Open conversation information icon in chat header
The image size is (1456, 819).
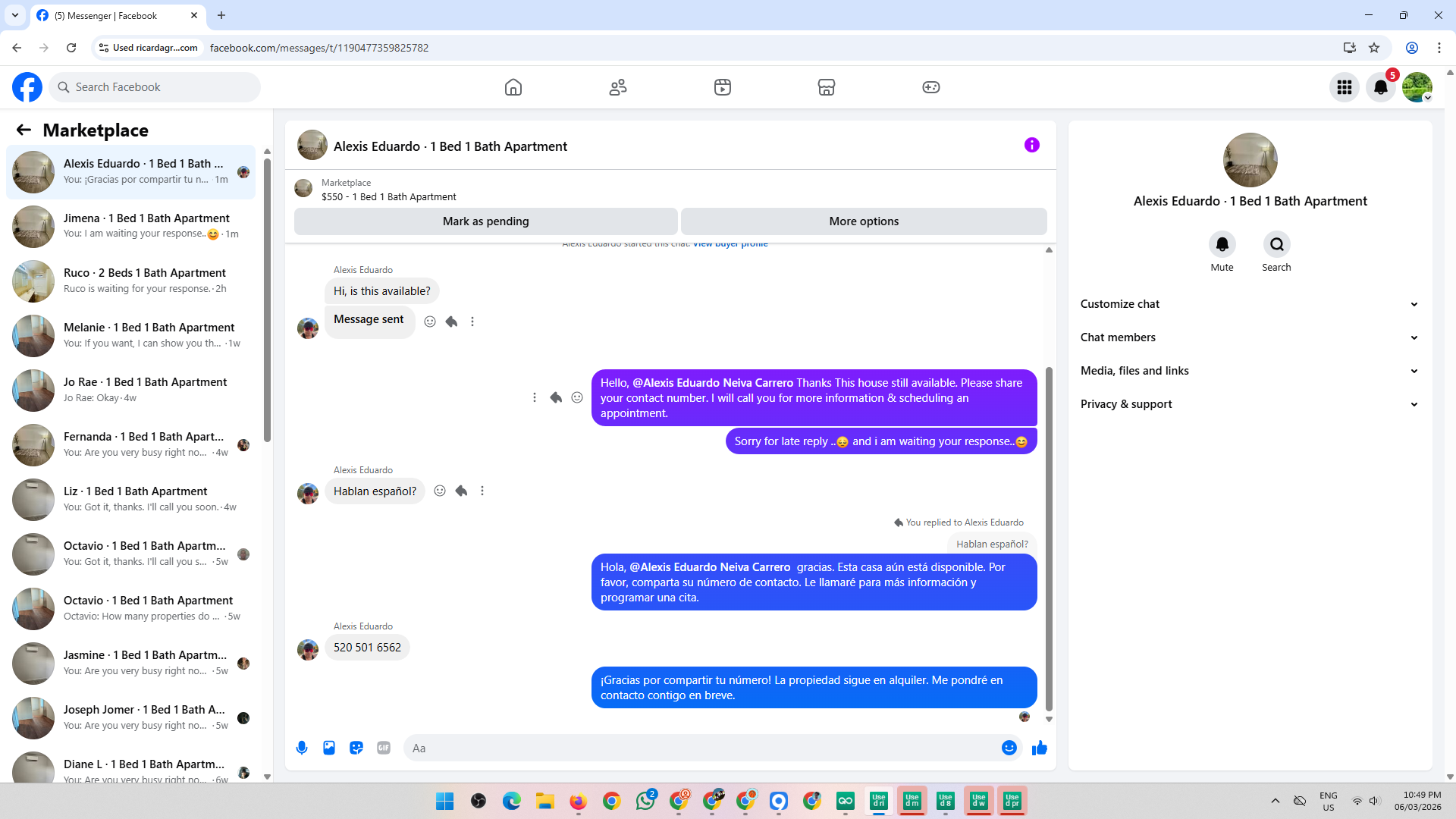(x=1031, y=145)
